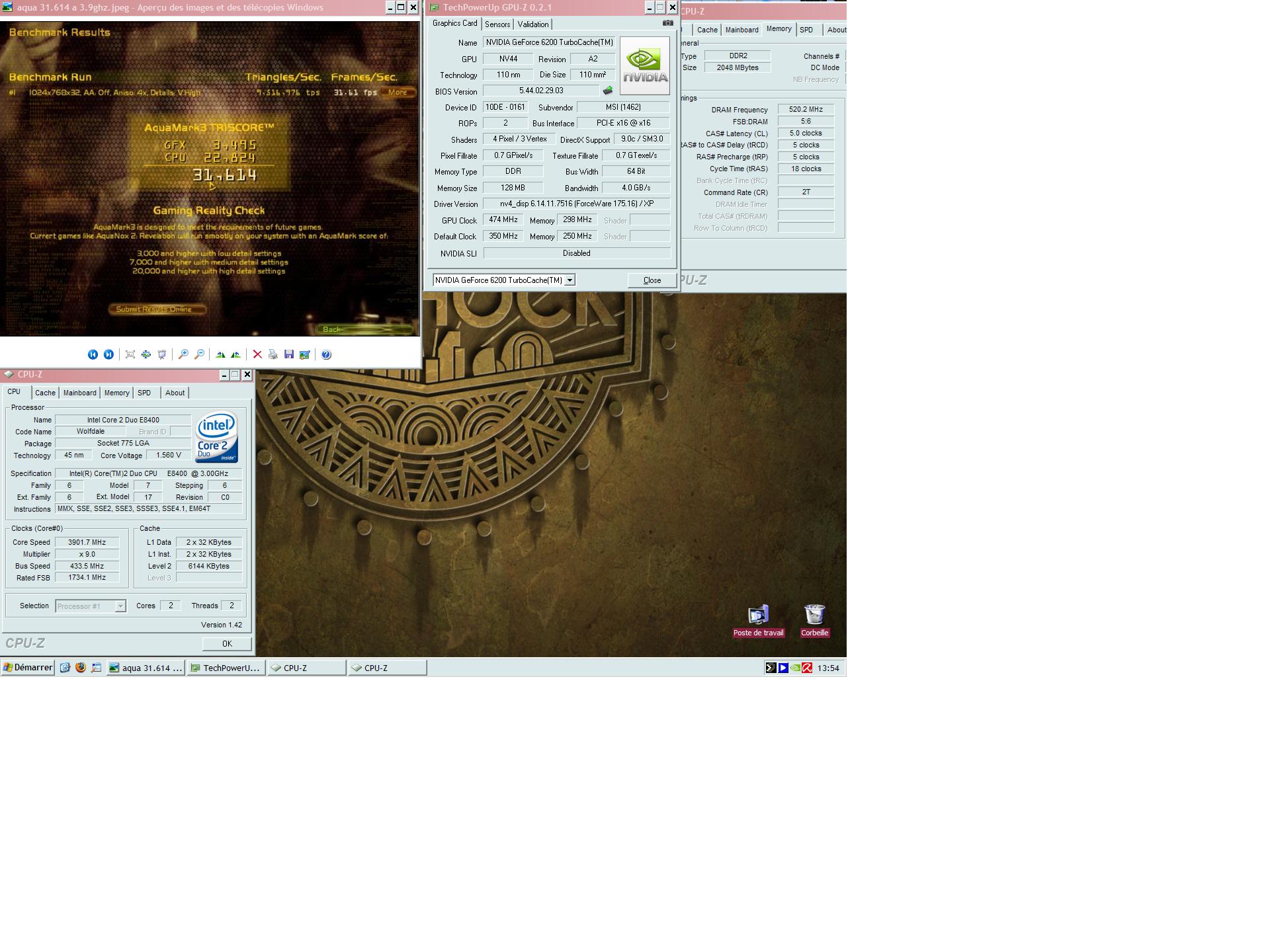This screenshot has height=952, width=1270.
Task: Click the red tray icon next to the clock
Action: 807,668
